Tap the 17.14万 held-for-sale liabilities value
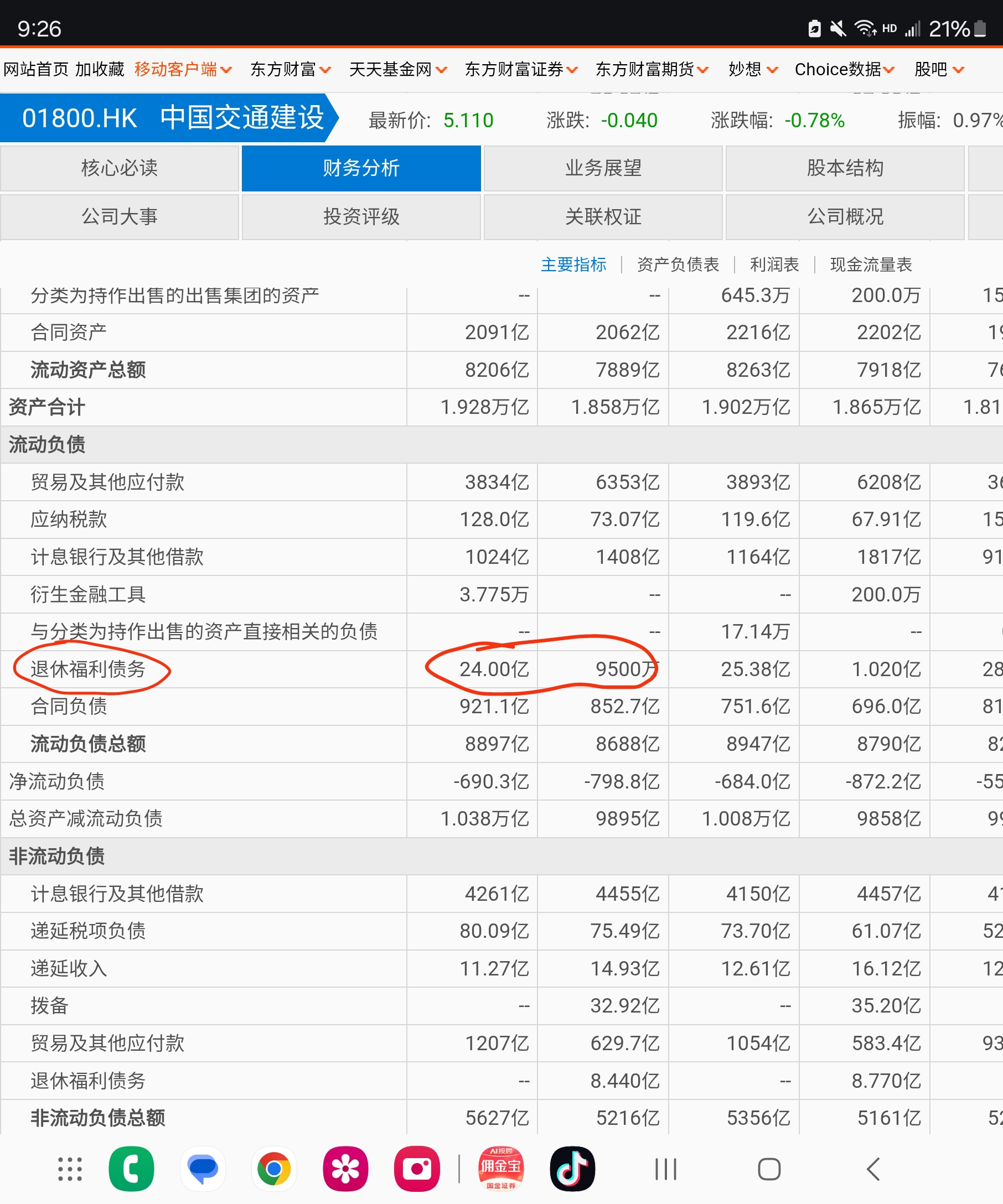The height and width of the screenshot is (1204, 1003). (756, 632)
